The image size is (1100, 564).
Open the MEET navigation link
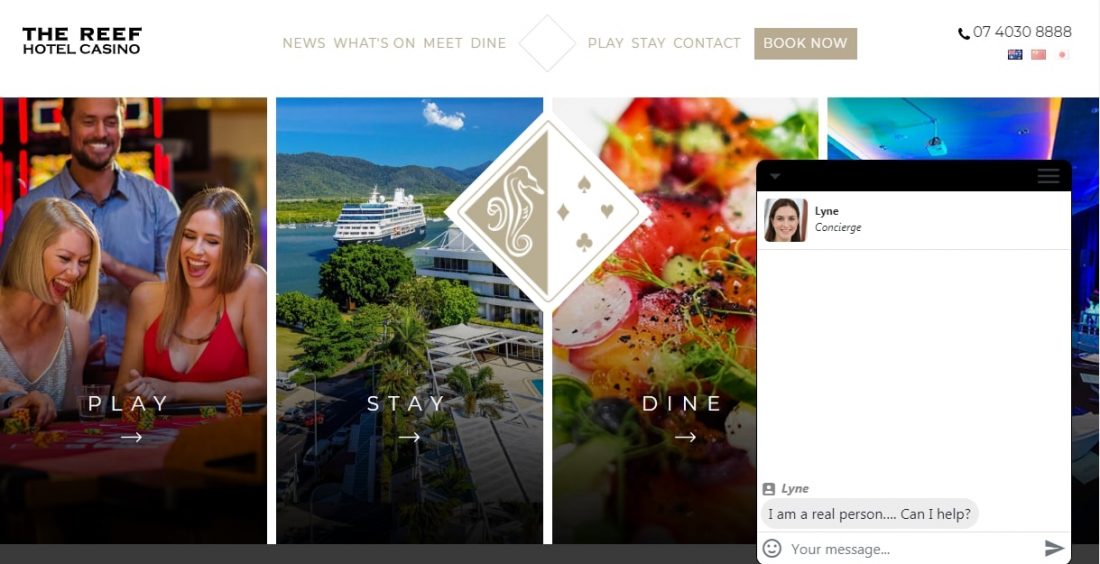(x=443, y=43)
